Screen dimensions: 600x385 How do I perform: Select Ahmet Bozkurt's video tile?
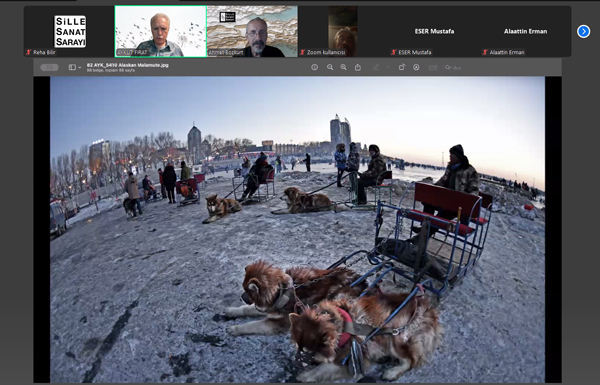coord(253,31)
